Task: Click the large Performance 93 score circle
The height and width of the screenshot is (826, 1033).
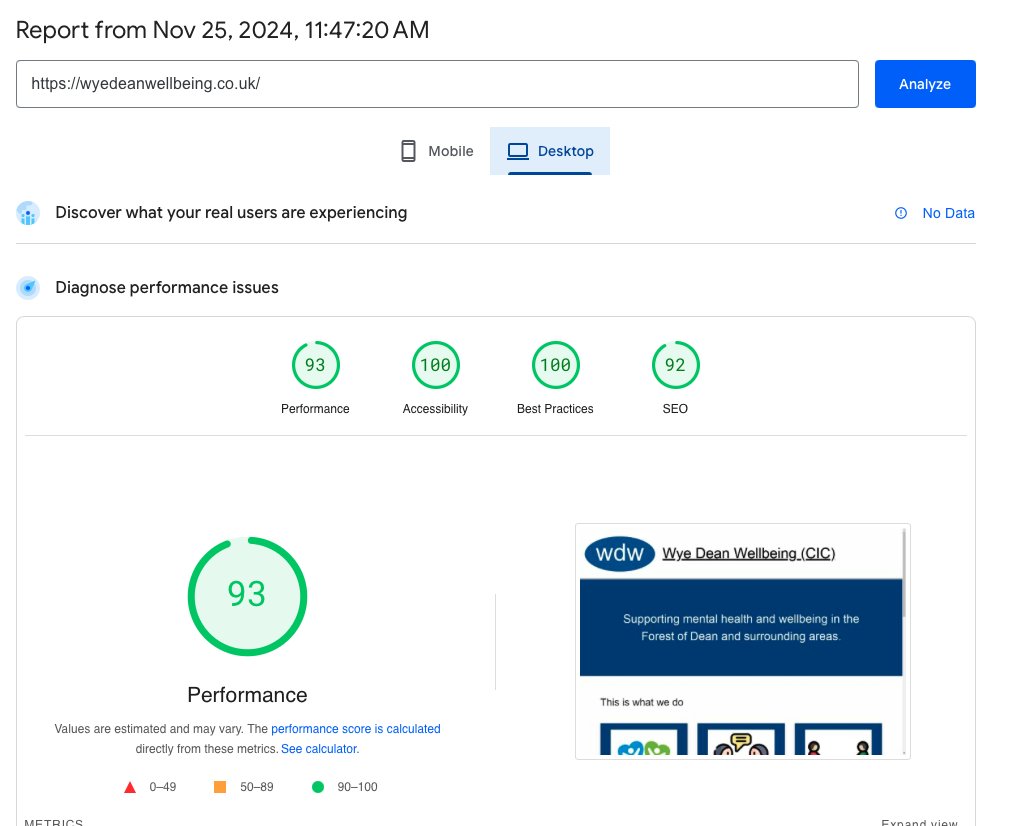Action: pyautogui.click(x=247, y=595)
